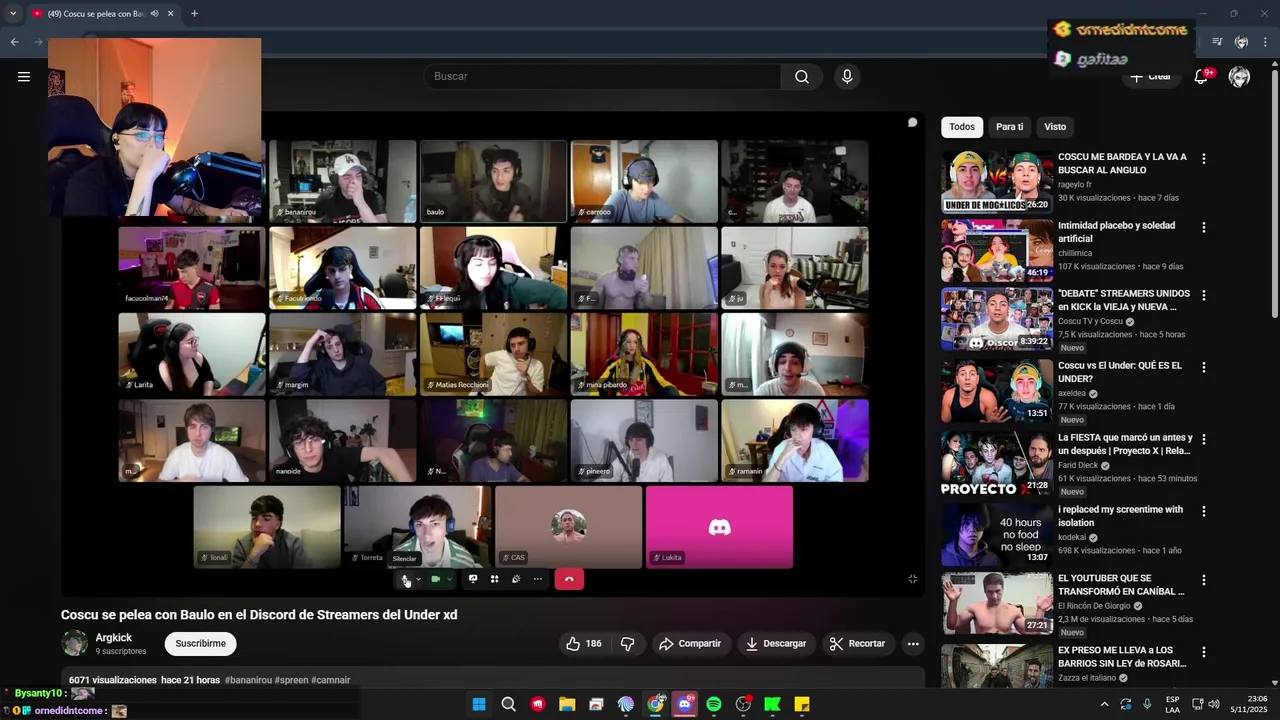1280x720 pixels.
Task: Select the Todos filter chip
Action: click(962, 127)
